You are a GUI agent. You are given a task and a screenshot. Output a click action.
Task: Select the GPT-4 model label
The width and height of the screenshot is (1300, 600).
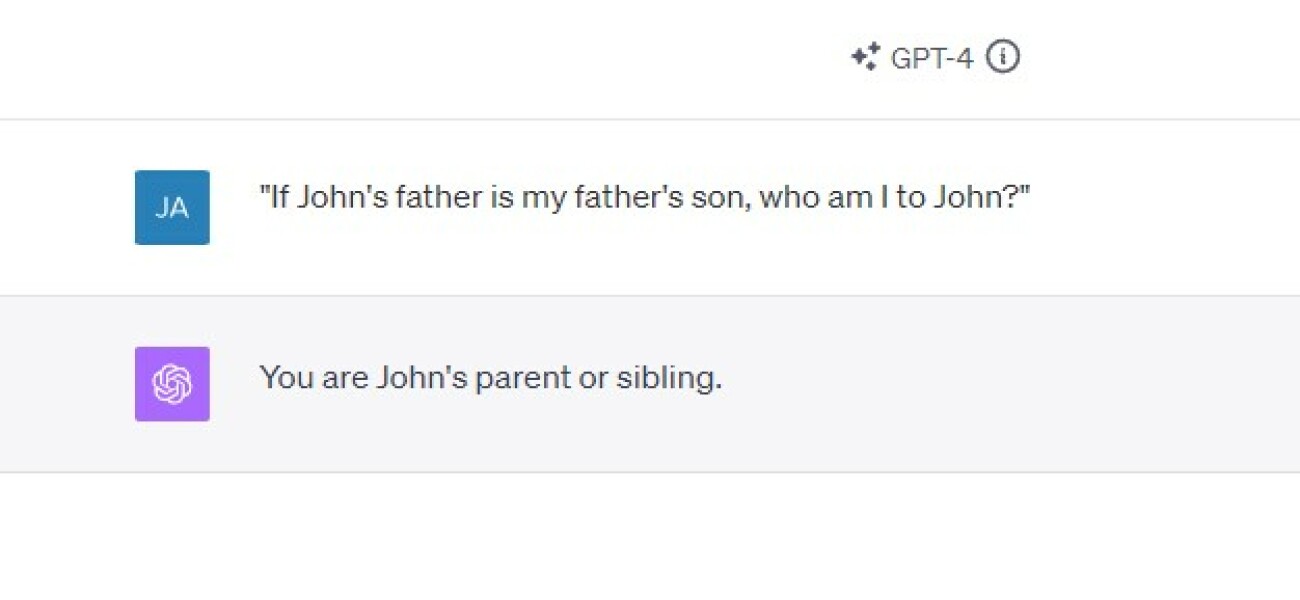(x=931, y=58)
